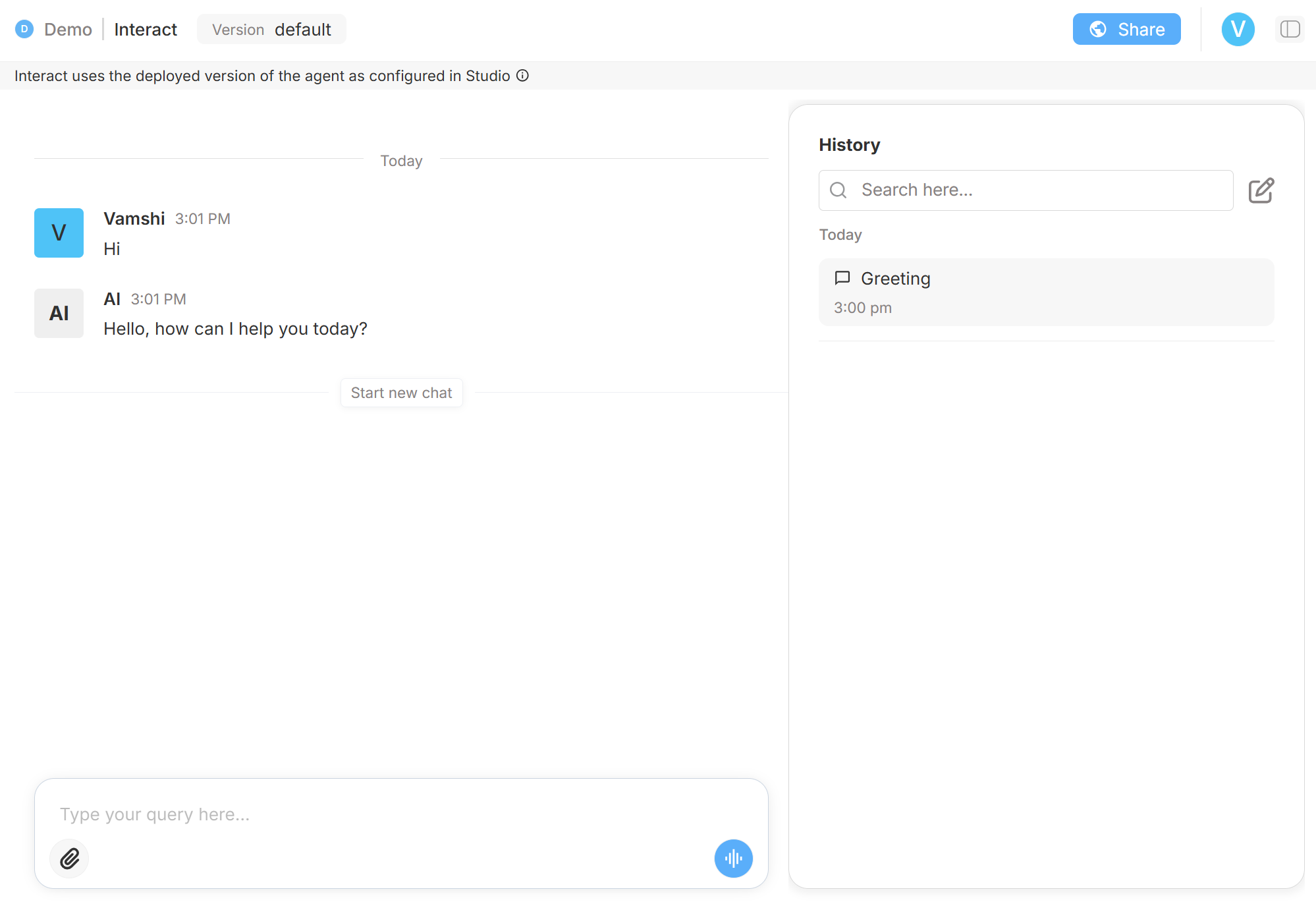This screenshot has height=906, width=1316.
Task: Toggle the history sidebar panel icon
Action: (1289, 29)
